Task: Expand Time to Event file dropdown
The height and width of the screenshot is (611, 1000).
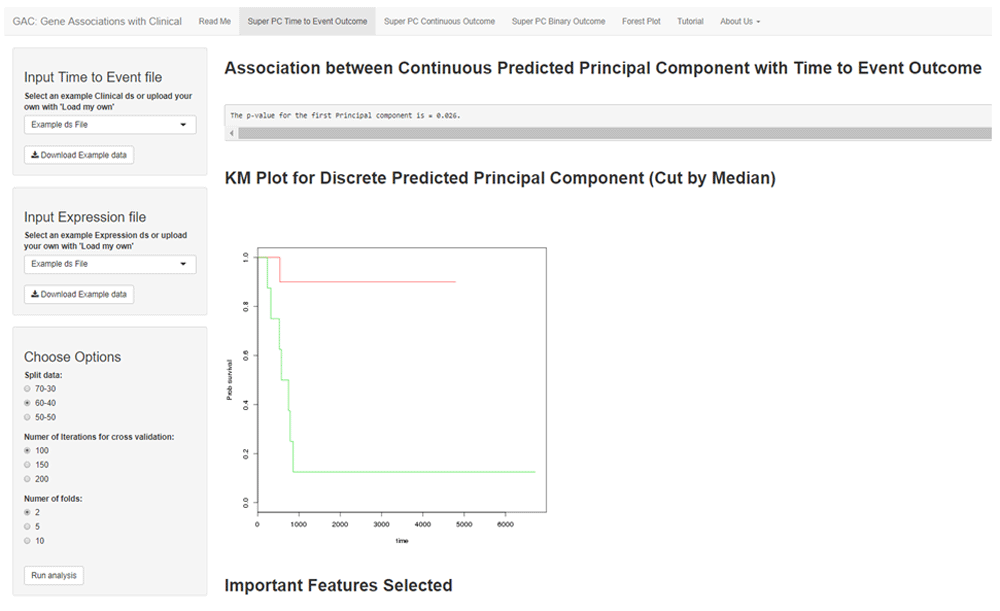Action: (x=110, y=124)
